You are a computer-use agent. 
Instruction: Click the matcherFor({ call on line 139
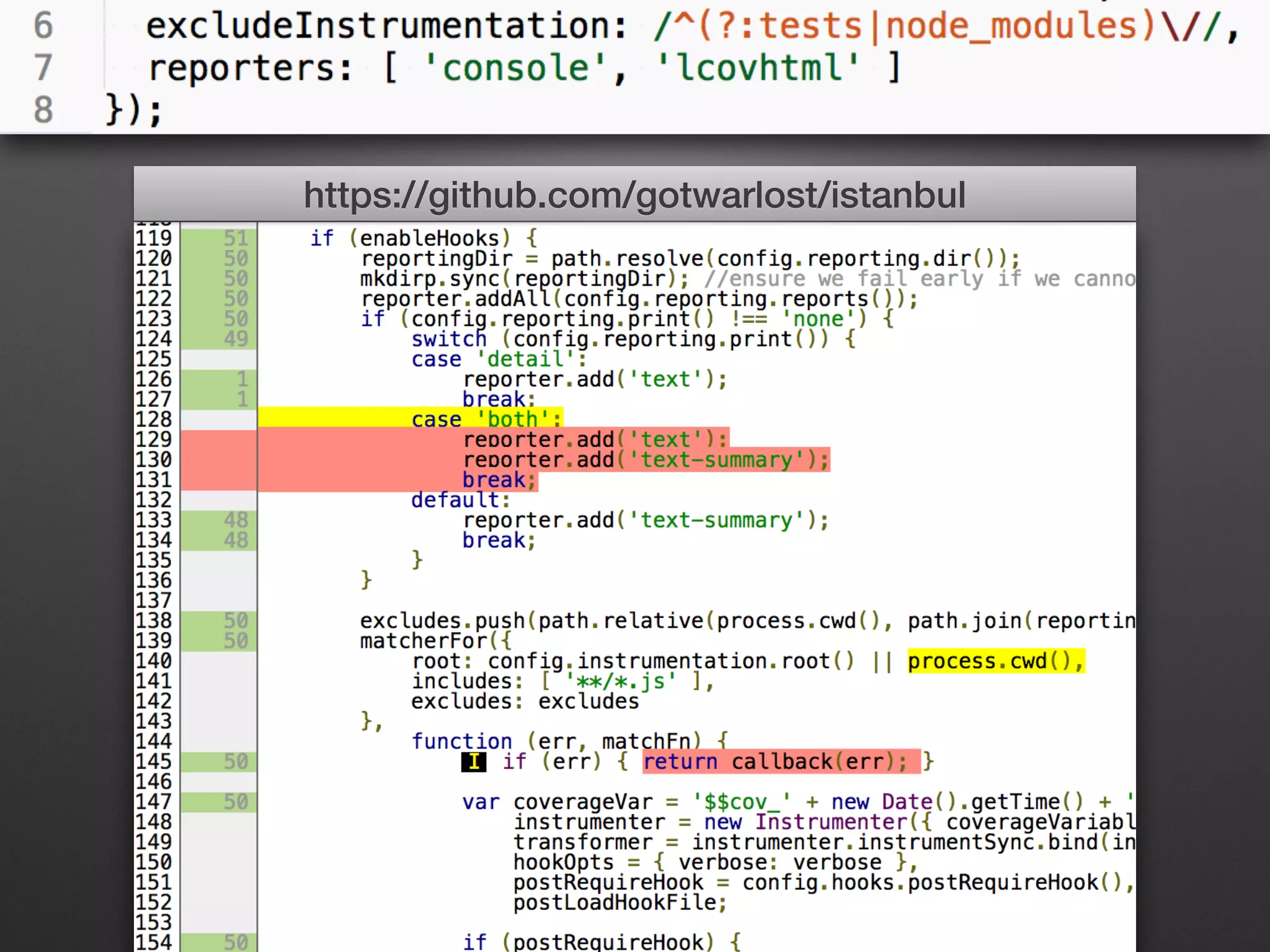tap(436, 641)
